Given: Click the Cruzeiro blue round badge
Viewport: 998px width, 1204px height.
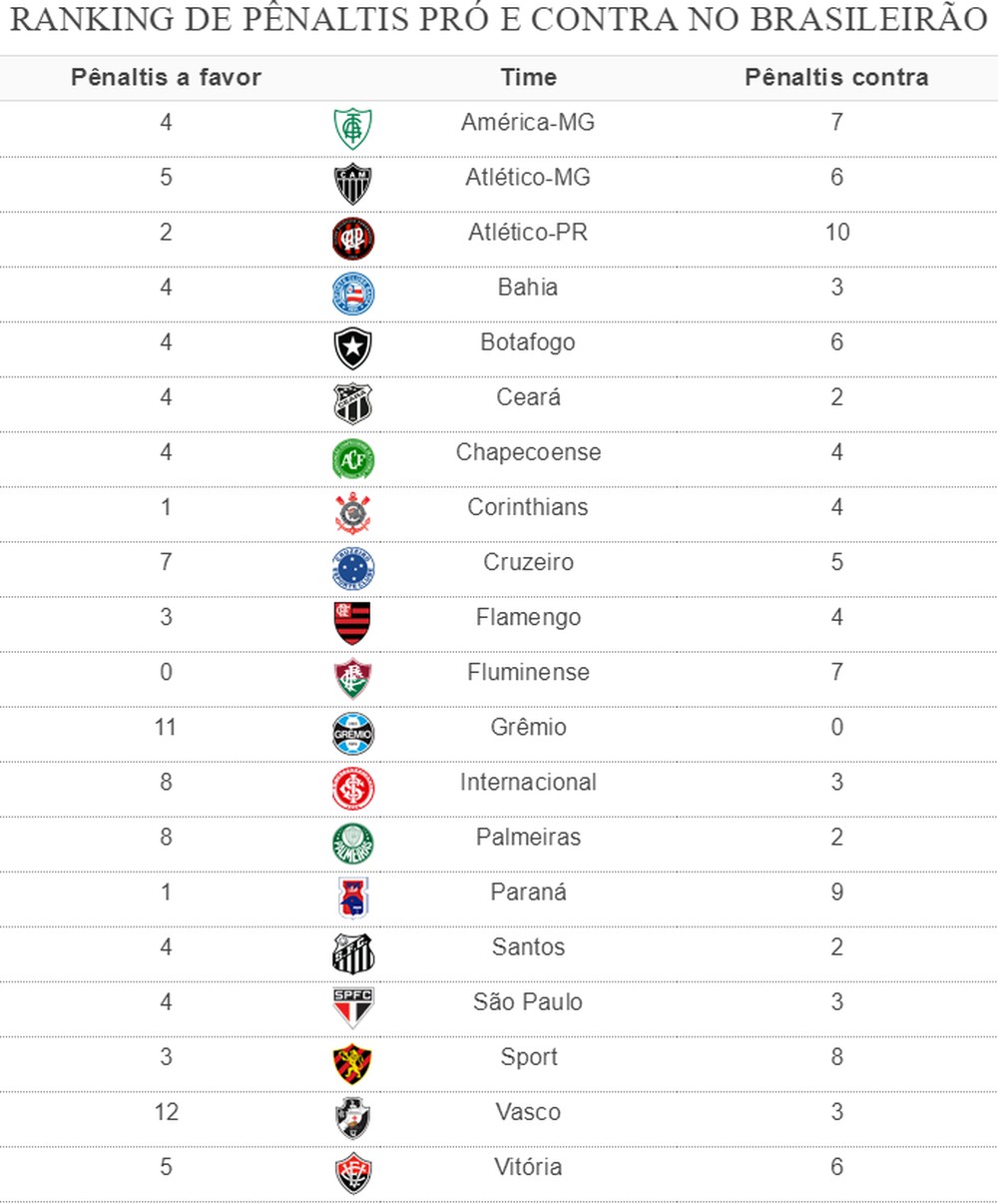Looking at the screenshot, I should [x=352, y=569].
